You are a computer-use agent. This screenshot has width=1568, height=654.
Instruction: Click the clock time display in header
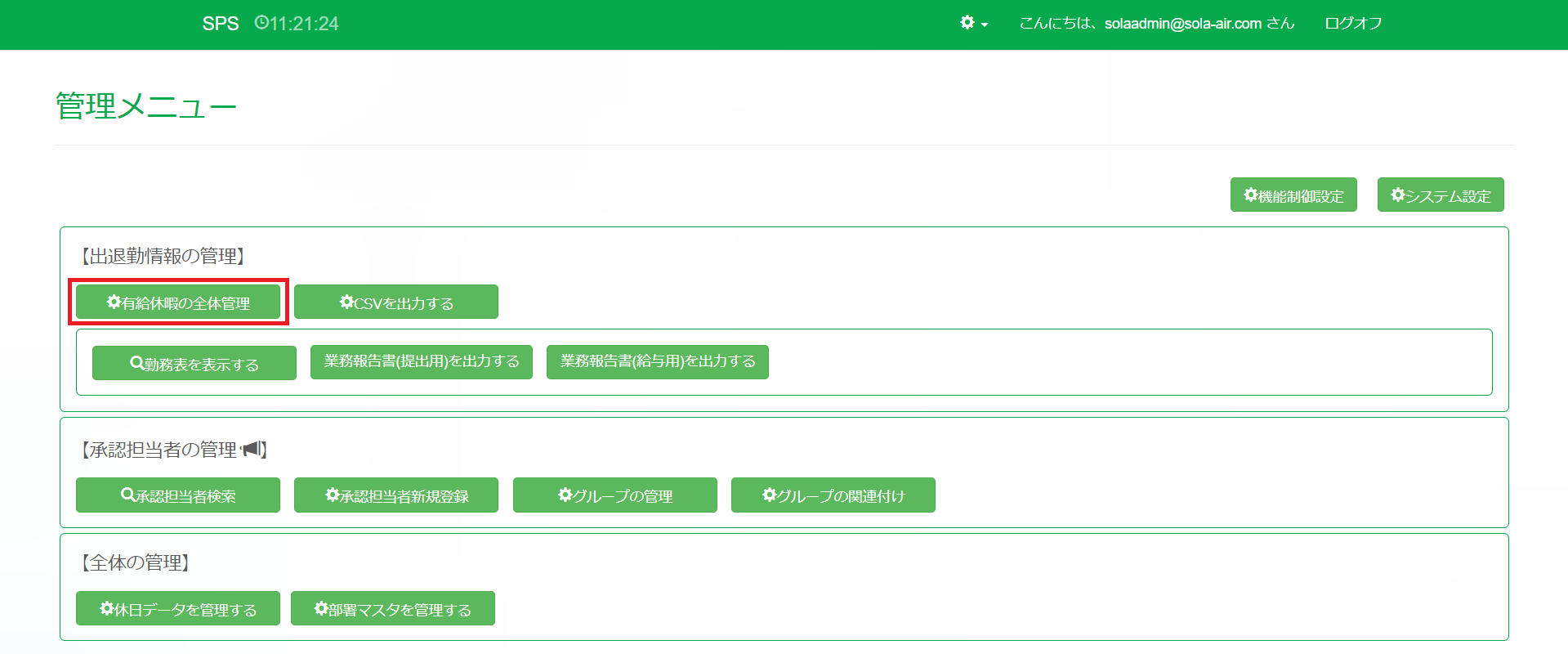click(x=297, y=24)
